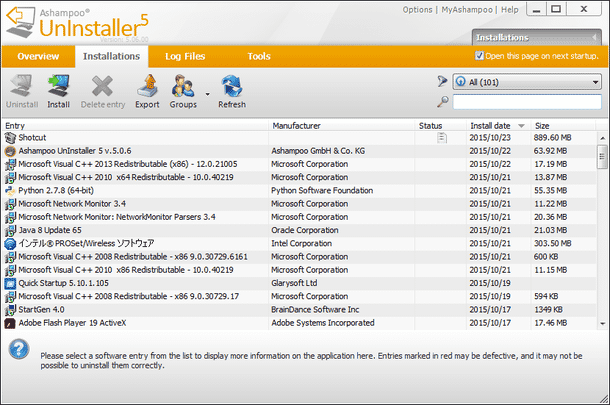The width and height of the screenshot is (610, 405).
Task: Click the filter funnel icon
Action: coord(442,81)
